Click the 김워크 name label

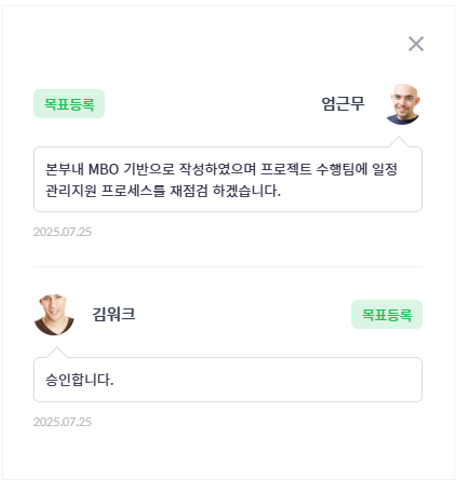point(114,314)
